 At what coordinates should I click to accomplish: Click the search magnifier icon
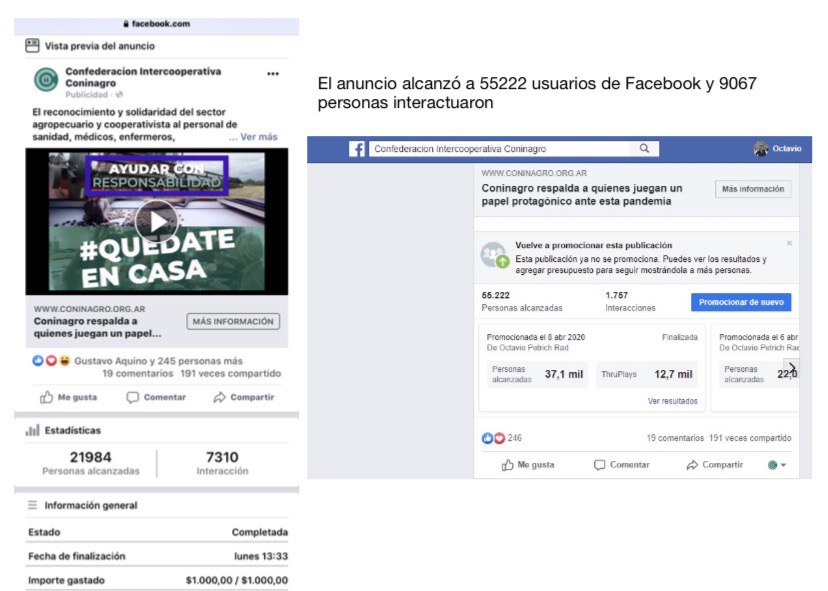pos(644,148)
